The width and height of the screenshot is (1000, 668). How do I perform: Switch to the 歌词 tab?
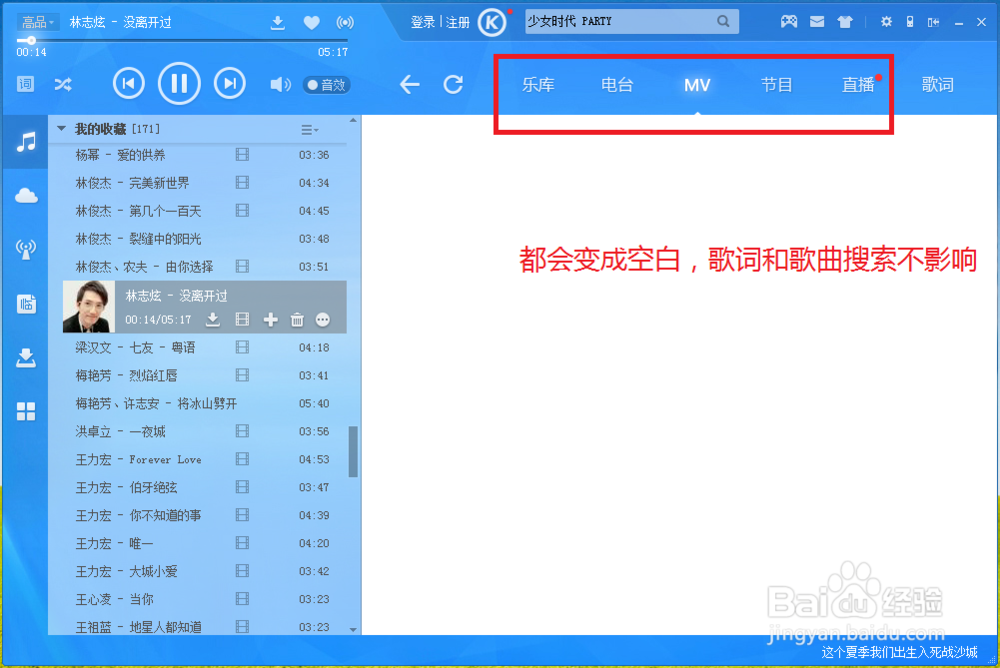coord(938,85)
